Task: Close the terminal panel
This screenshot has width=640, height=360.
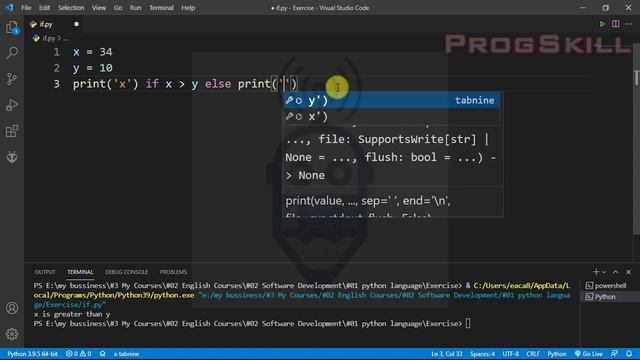Action: [629, 272]
